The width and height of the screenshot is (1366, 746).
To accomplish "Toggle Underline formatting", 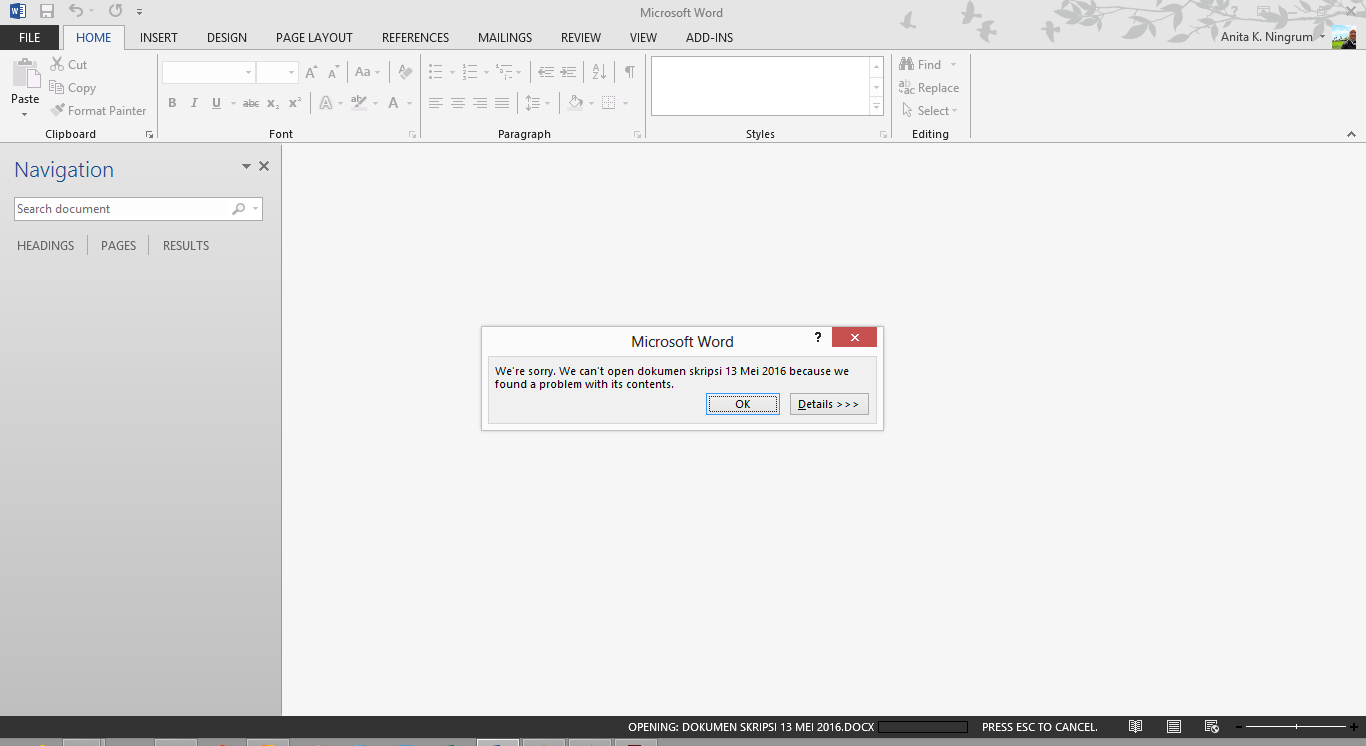I will [216, 103].
